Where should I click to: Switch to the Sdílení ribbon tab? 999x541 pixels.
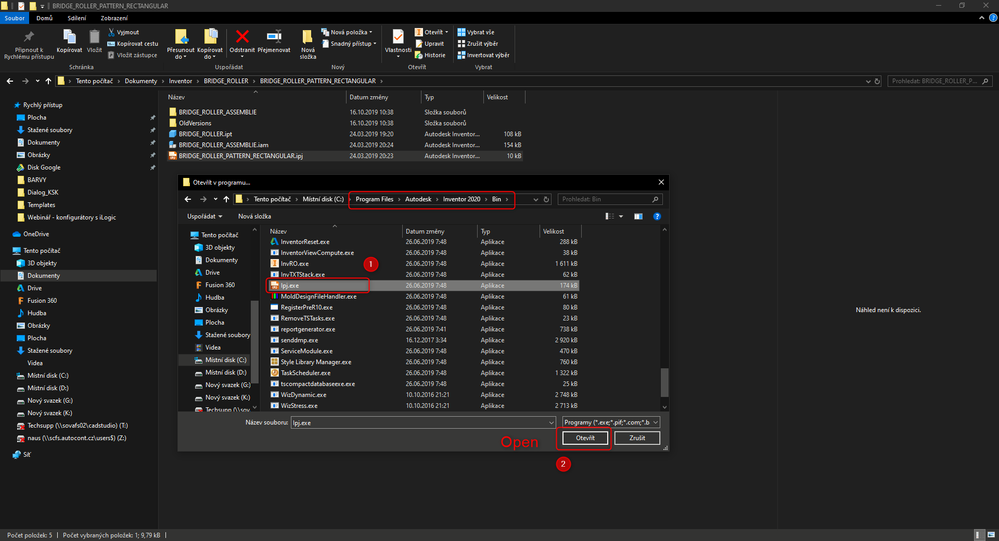tap(76, 18)
